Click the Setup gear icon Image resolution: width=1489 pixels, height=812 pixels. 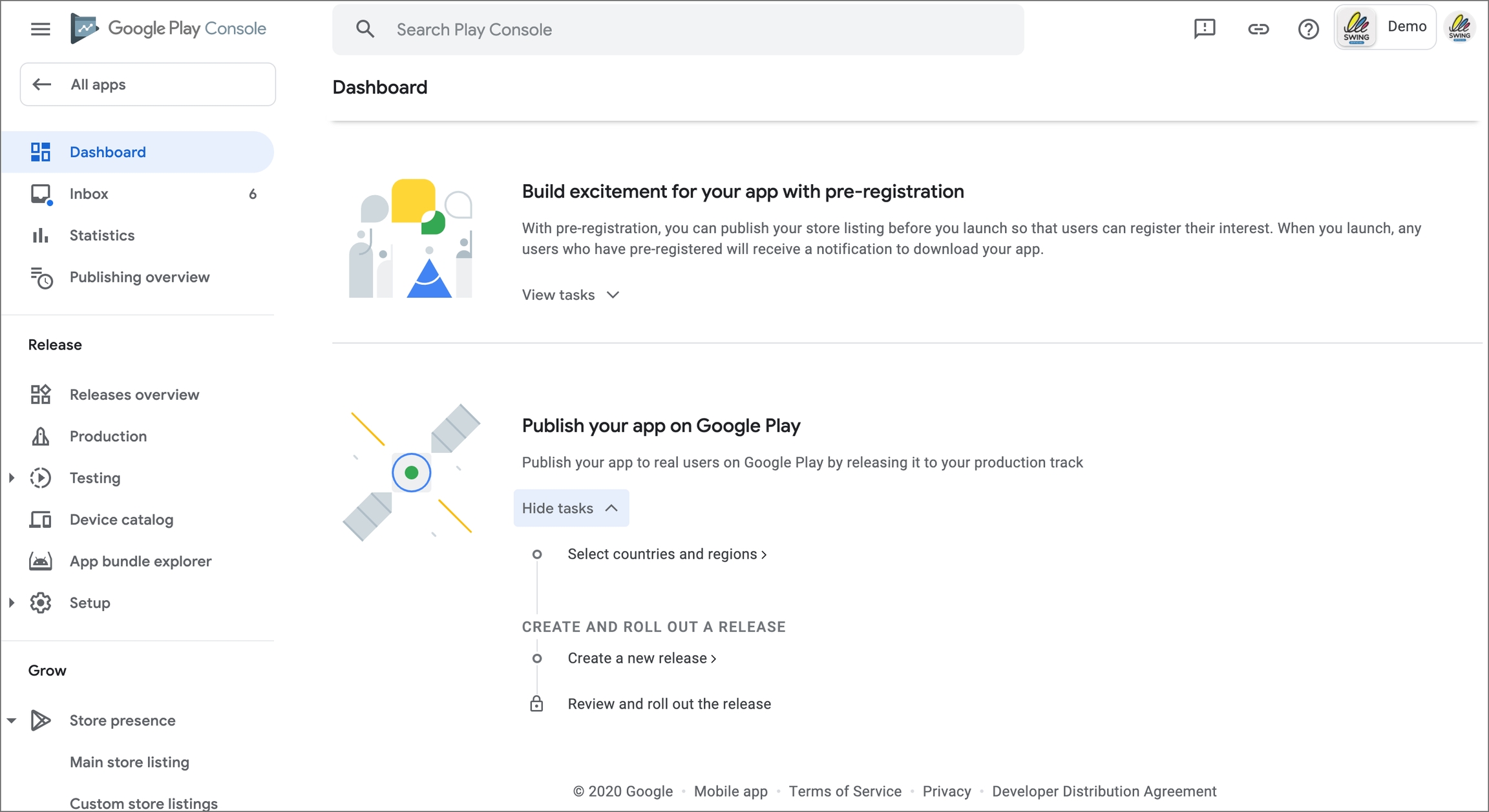(x=40, y=603)
